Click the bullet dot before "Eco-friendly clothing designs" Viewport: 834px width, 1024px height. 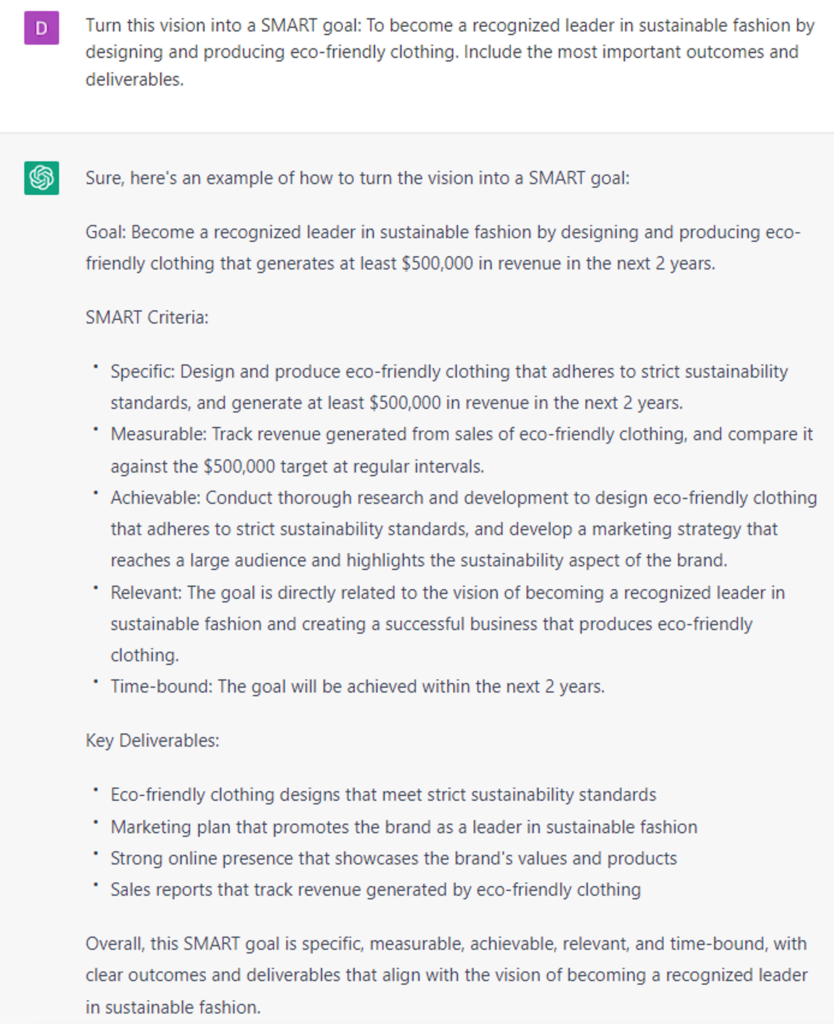(94, 793)
